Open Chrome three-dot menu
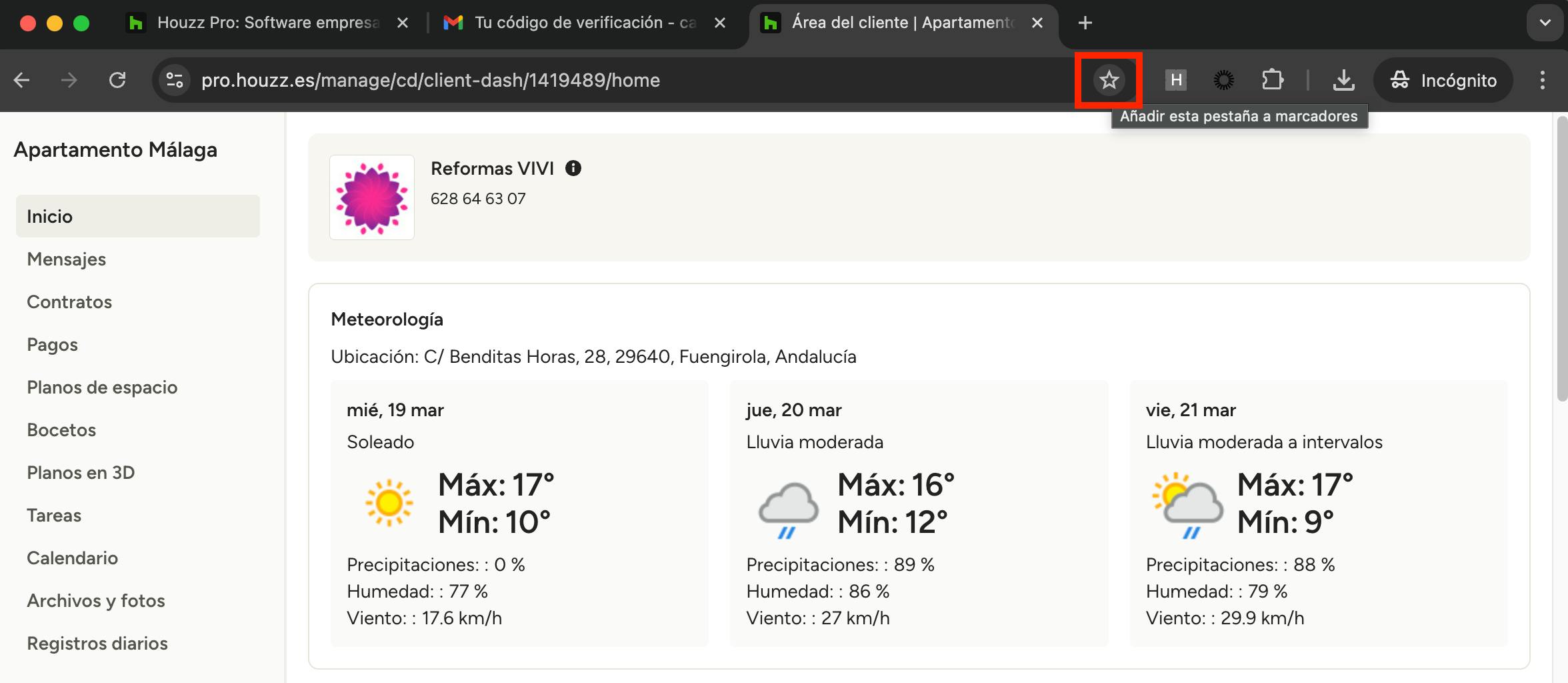1568x683 pixels. (1542, 80)
